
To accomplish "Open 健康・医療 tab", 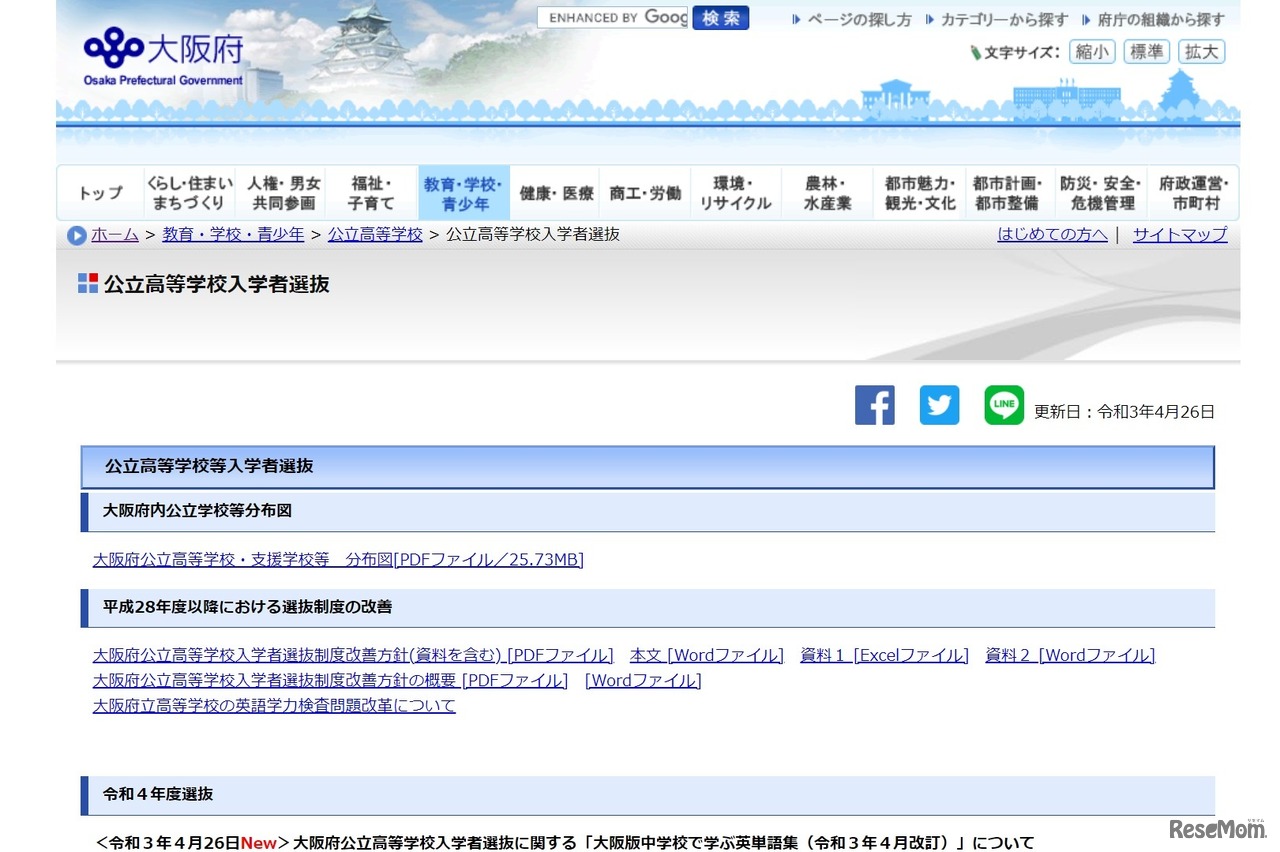I will (x=556, y=193).
